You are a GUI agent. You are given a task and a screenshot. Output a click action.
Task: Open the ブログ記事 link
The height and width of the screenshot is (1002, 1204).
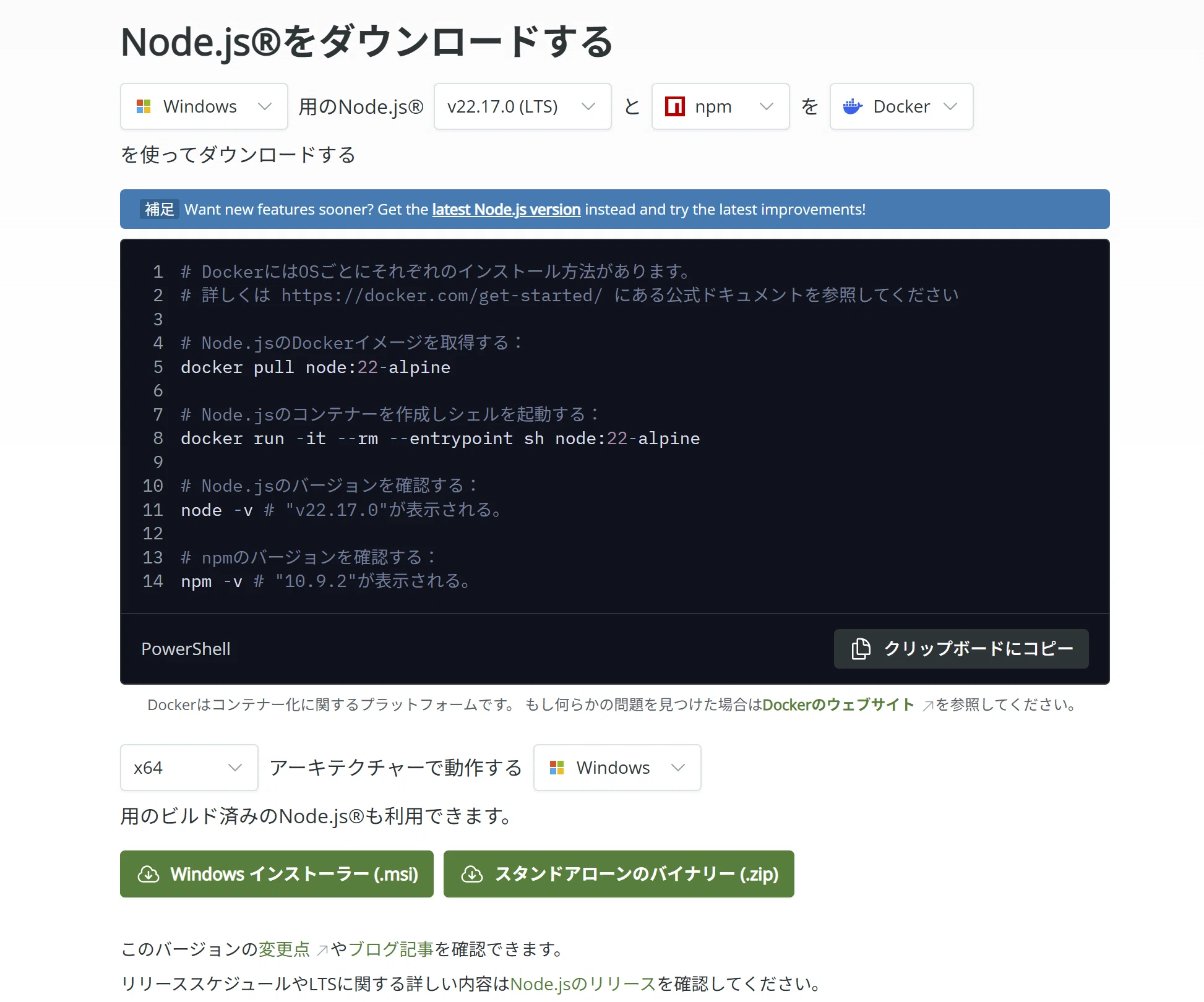[391, 949]
